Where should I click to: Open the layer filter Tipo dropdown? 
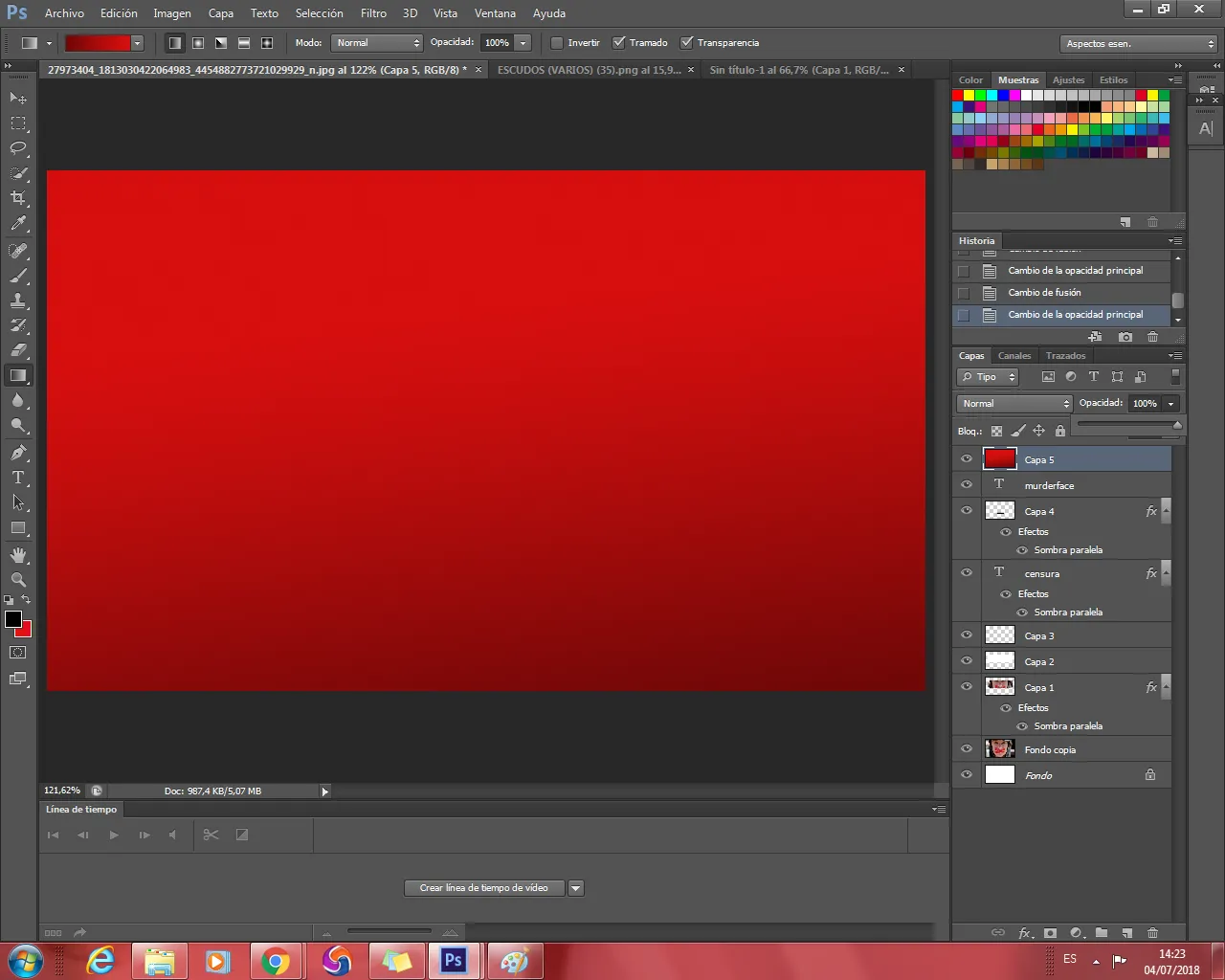988,377
